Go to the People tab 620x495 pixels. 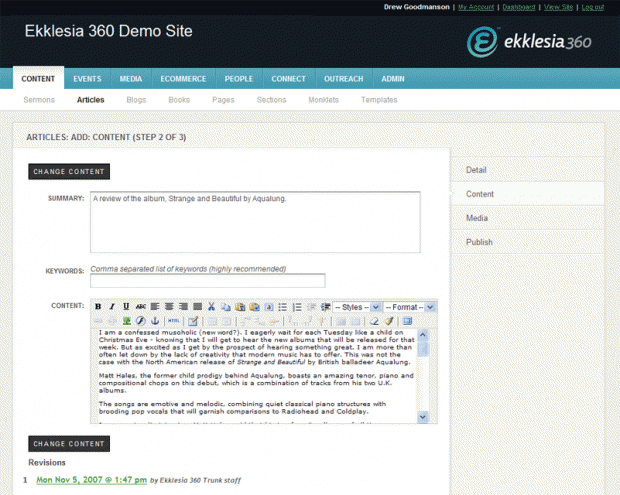(239, 79)
